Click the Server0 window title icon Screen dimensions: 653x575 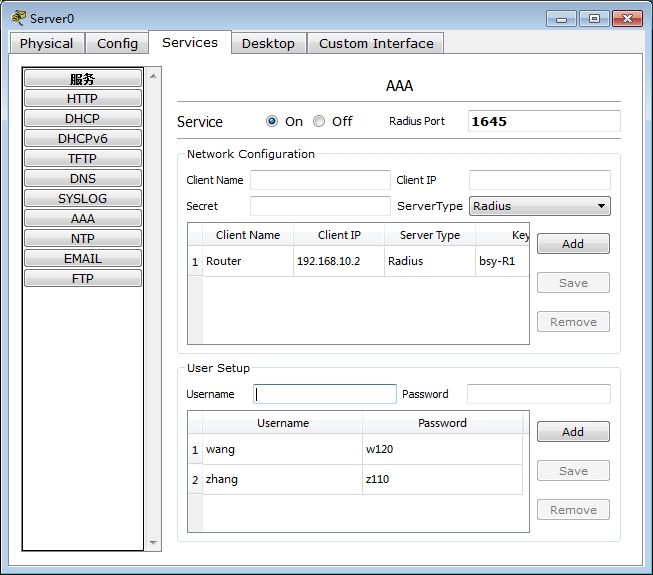(18, 18)
